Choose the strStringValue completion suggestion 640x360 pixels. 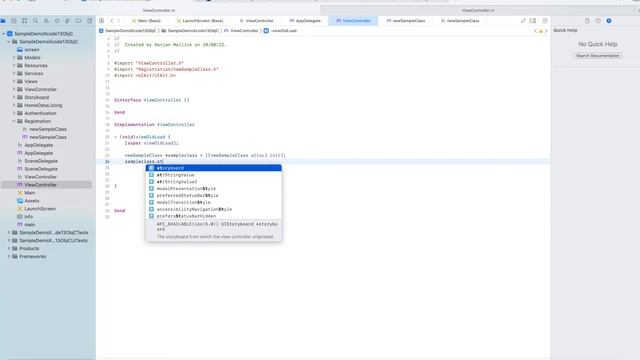click(213, 175)
